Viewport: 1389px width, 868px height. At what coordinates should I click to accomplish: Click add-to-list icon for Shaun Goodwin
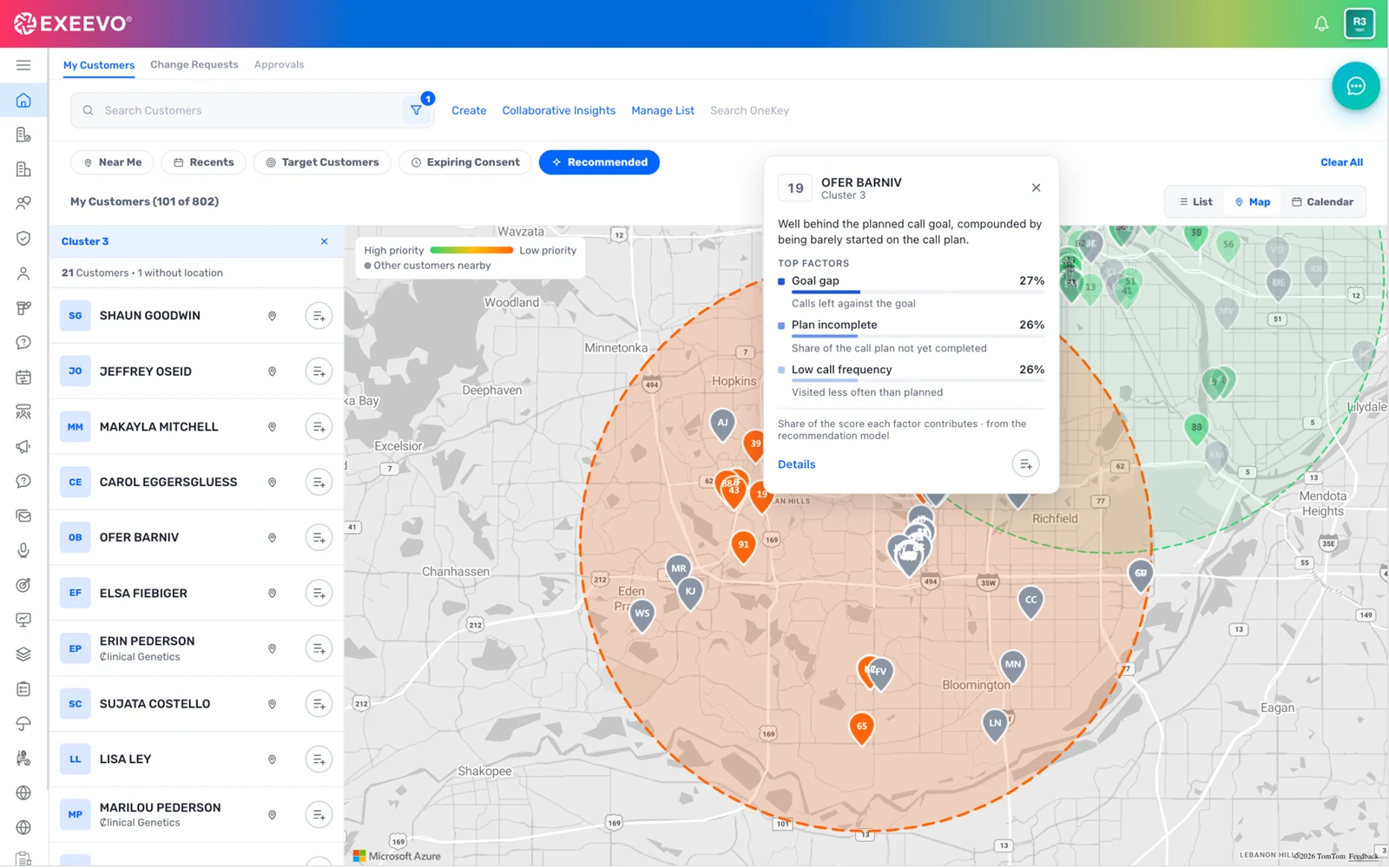pos(319,316)
